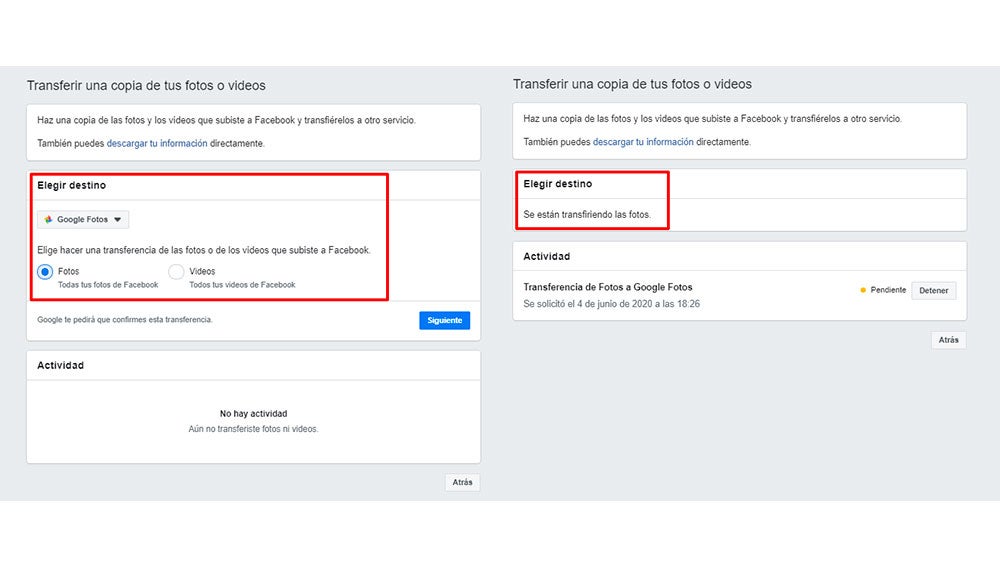This screenshot has height=567, width=1000.
Task: Click 'Todos tus videos de Facebook' caption
Action: point(242,285)
